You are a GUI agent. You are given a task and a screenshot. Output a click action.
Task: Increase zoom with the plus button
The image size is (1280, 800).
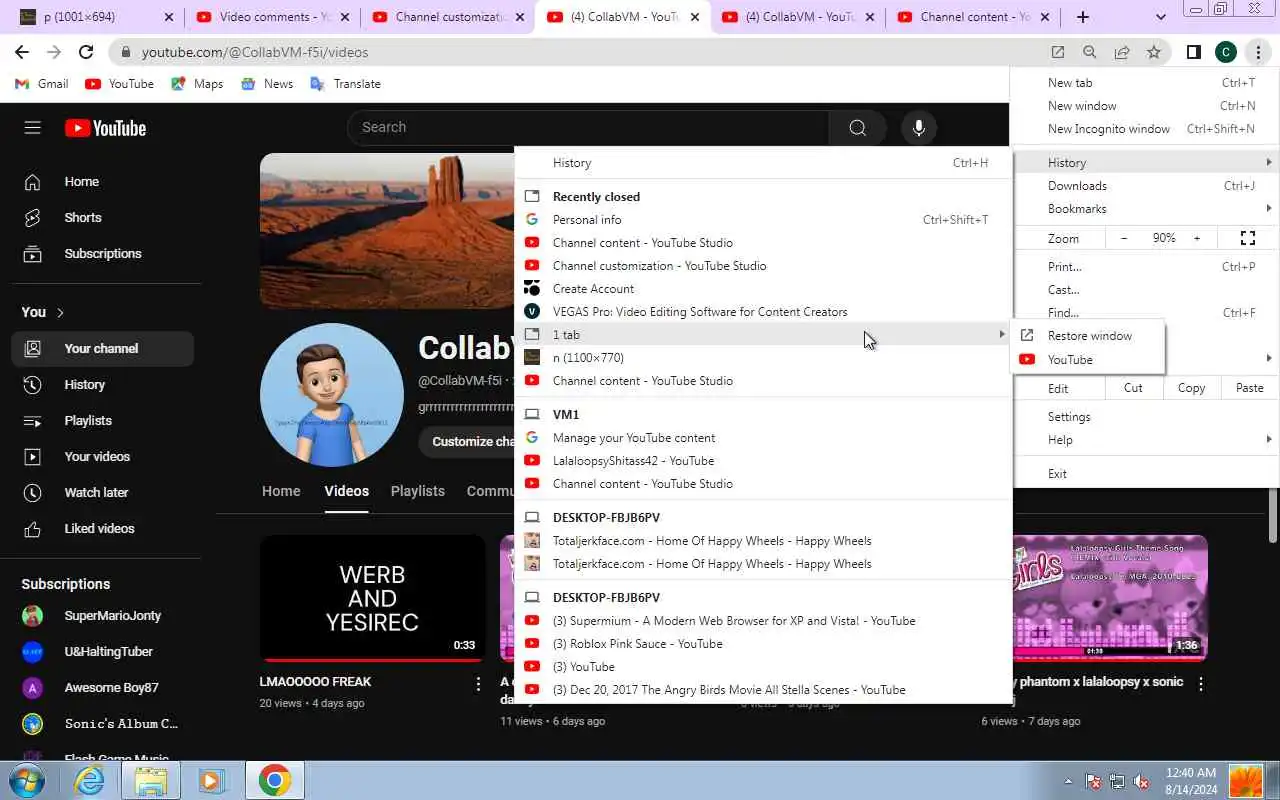pos(1196,238)
